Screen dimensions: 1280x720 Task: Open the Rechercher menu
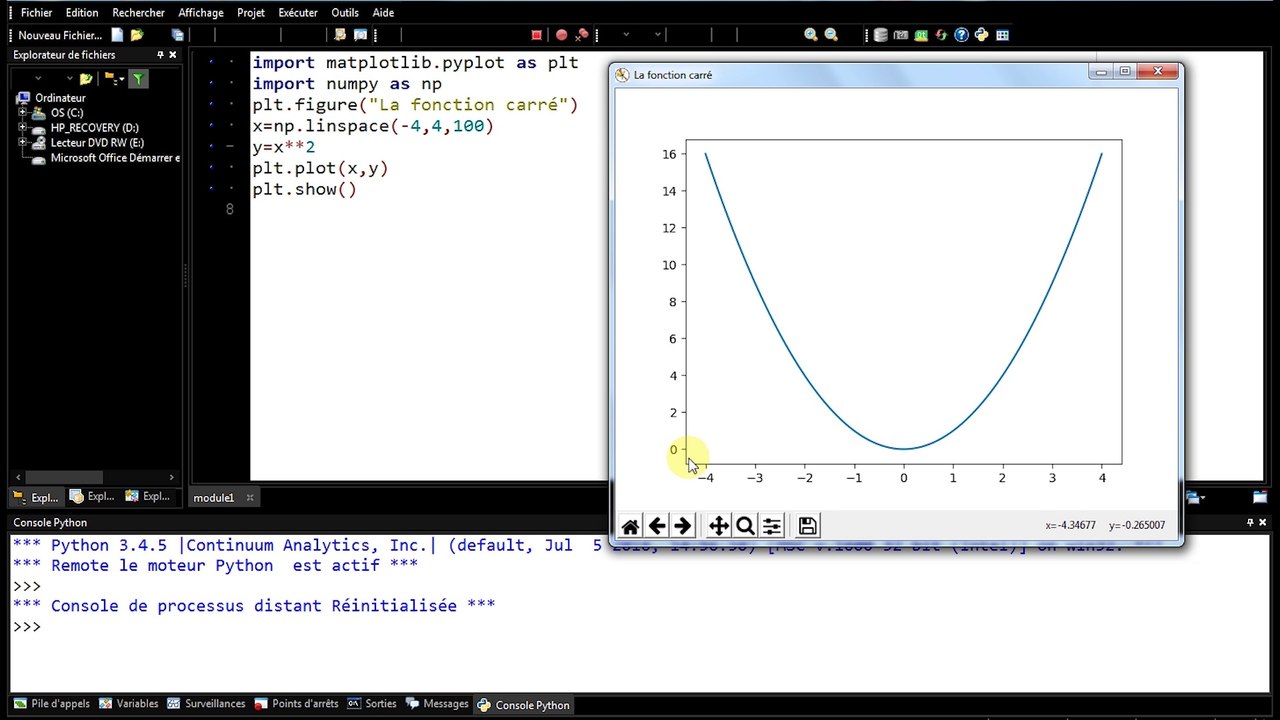(x=138, y=13)
